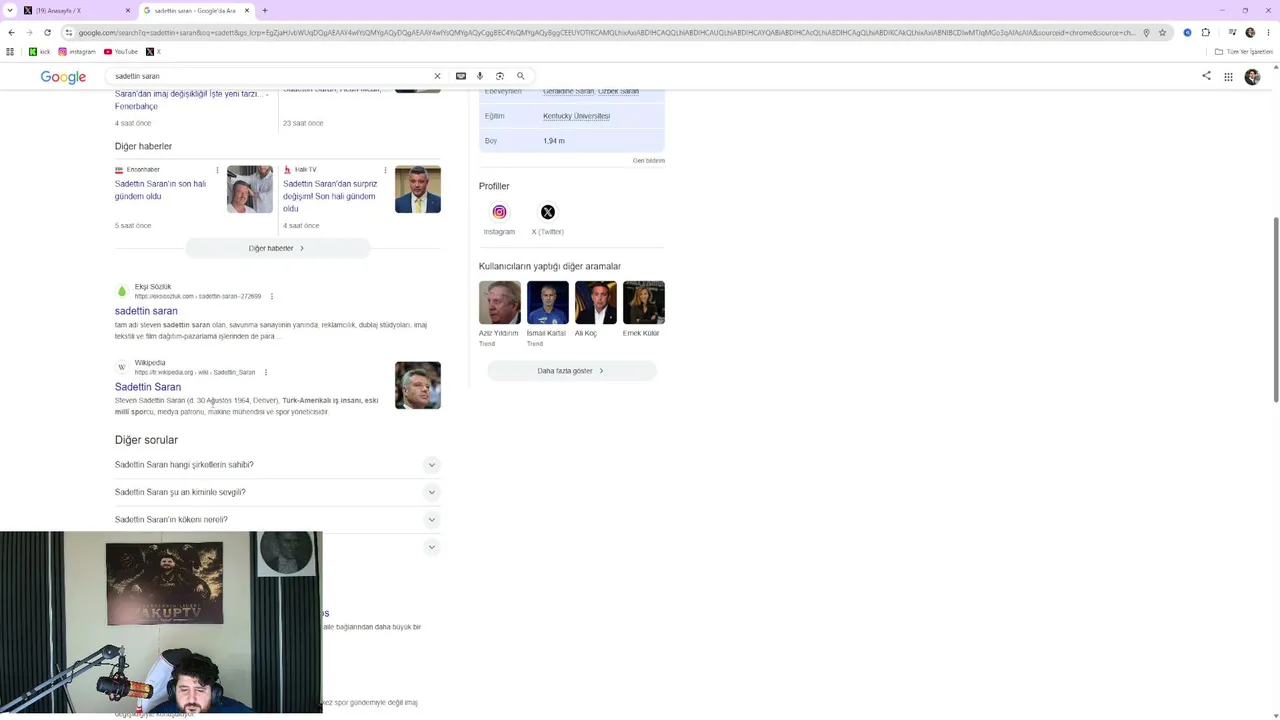The width and height of the screenshot is (1280, 720).
Task: View site information in the address bar
Action: 68,32
